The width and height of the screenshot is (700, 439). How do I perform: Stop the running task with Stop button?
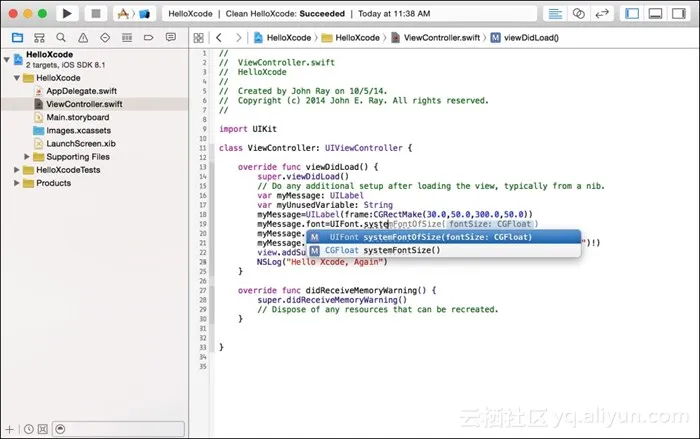[x=96, y=13]
